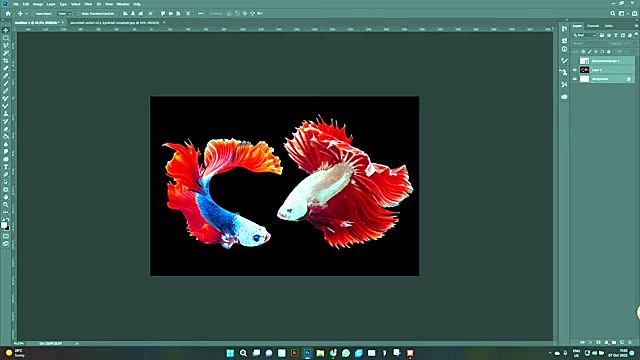Viewport: 640px width, 360px height.
Task: Create a new group folder icon
Action: pos(614,342)
